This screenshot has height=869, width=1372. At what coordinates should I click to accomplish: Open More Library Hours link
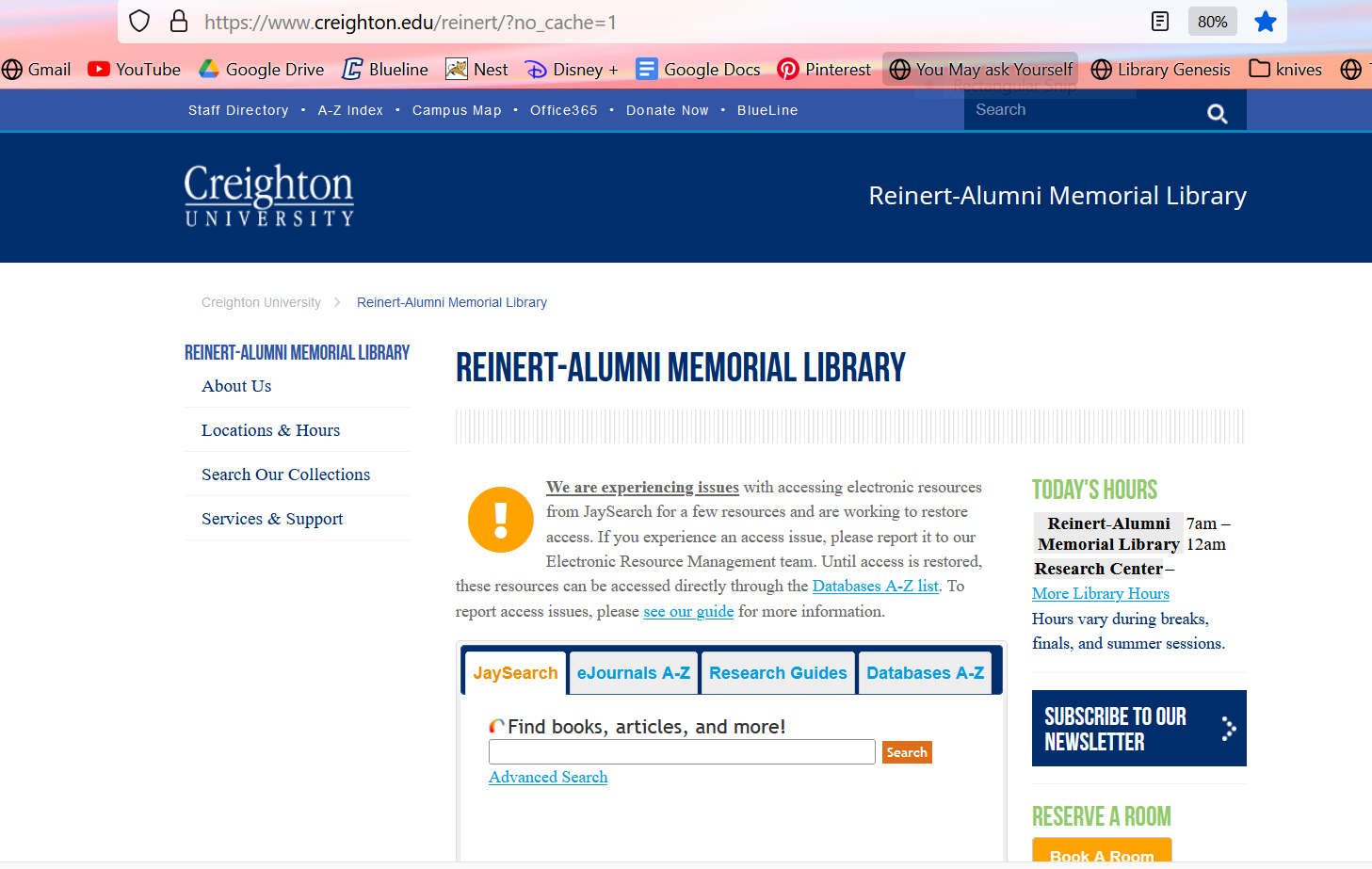point(1101,593)
